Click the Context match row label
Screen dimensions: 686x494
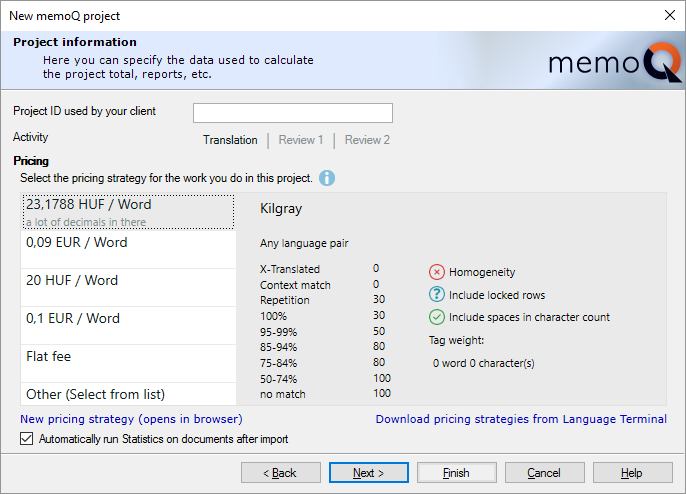pos(295,285)
